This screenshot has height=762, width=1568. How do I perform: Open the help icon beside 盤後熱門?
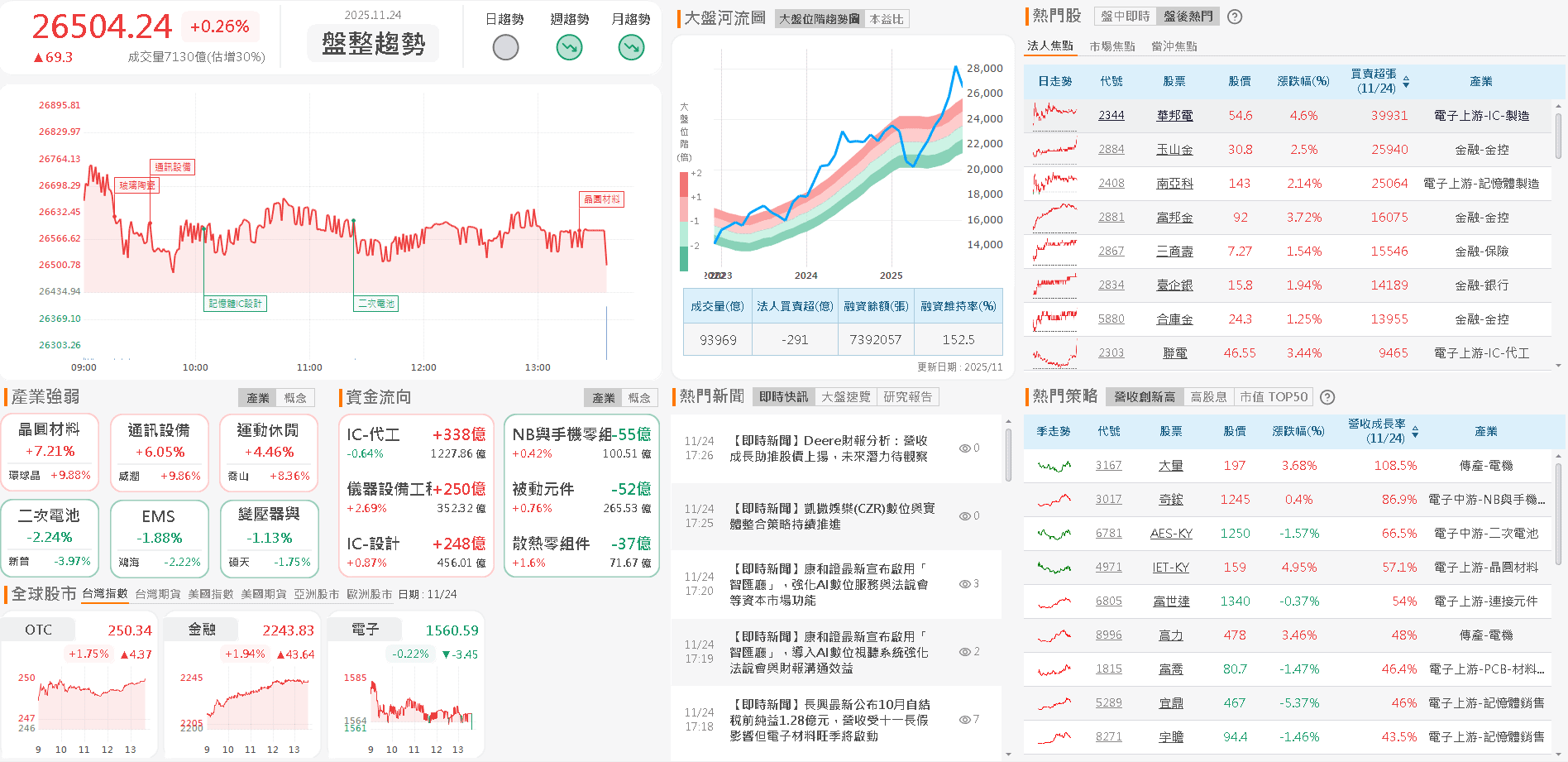[x=1234, y=16]
